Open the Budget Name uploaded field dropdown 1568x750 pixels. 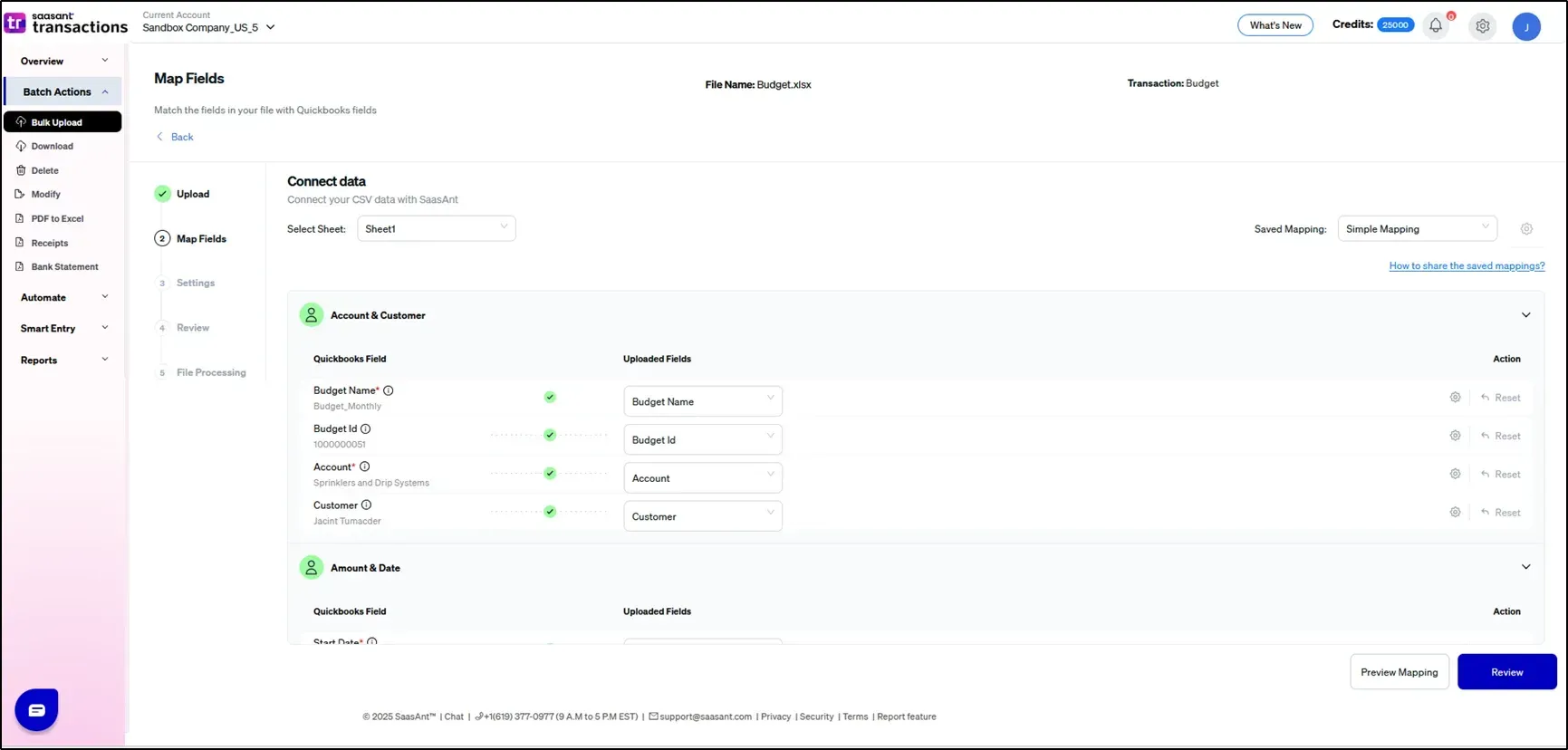click(703, 401)
